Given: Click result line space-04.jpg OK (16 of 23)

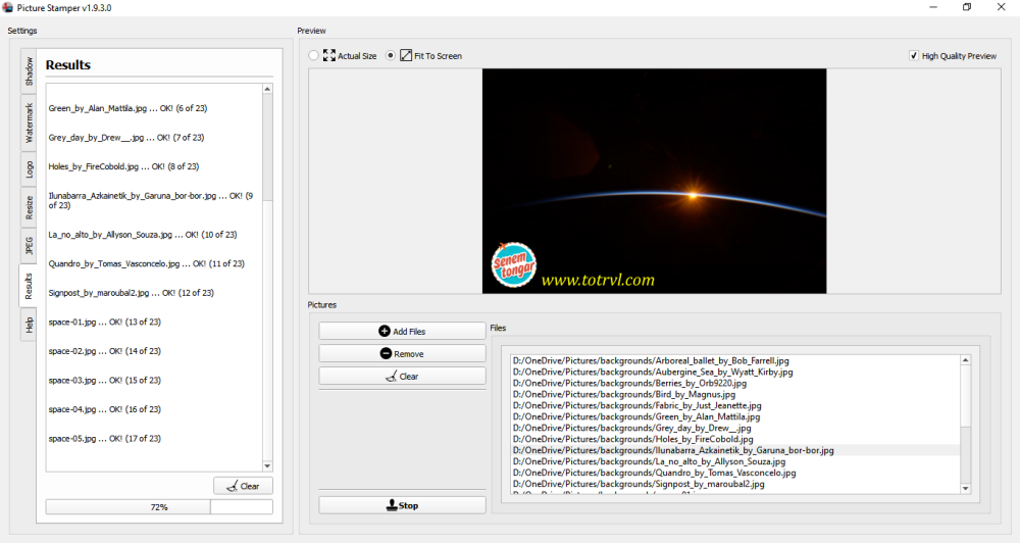Looking at the screenshot, I should click(105, 409).
